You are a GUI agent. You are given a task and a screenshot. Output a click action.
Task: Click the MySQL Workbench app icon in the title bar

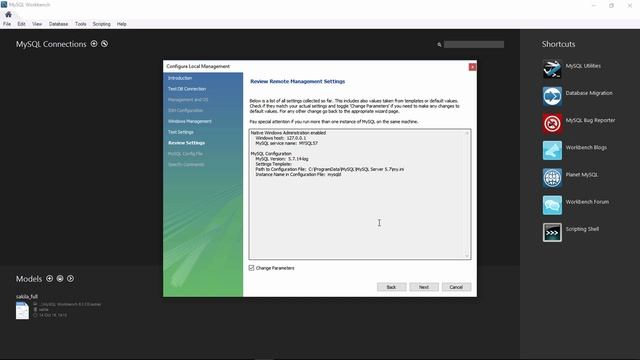point(4,4)
